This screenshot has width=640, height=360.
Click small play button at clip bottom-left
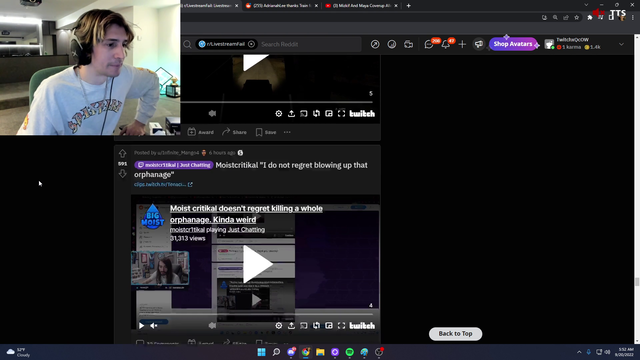coord(141,325)
